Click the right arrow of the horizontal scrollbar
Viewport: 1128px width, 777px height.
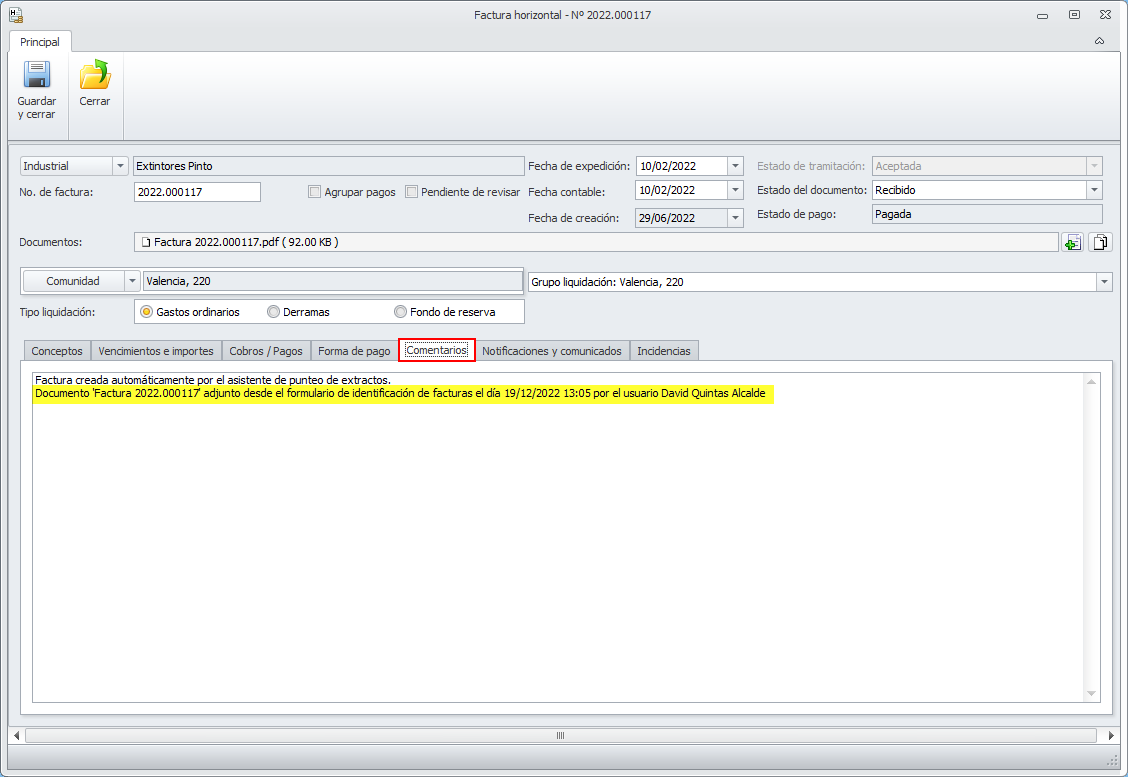tap(1111, 735)
